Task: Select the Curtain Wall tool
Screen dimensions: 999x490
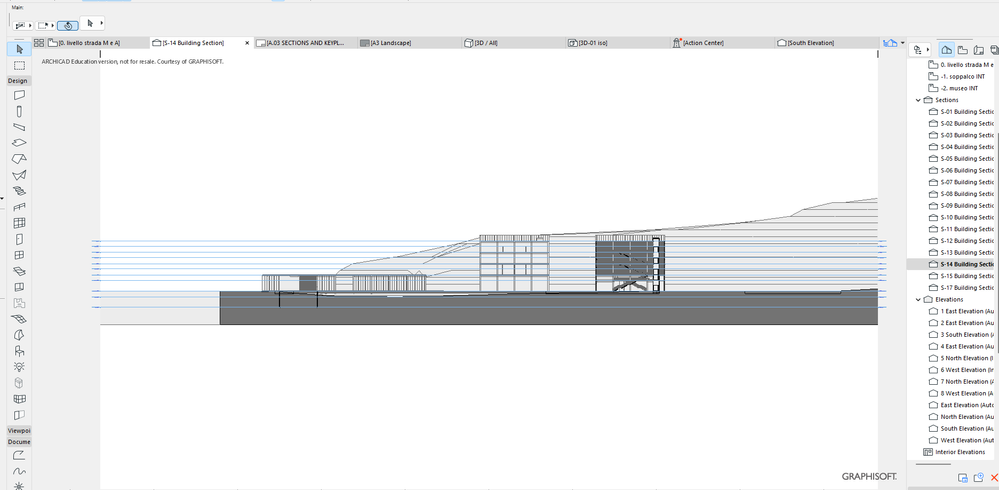Action: 19,223
